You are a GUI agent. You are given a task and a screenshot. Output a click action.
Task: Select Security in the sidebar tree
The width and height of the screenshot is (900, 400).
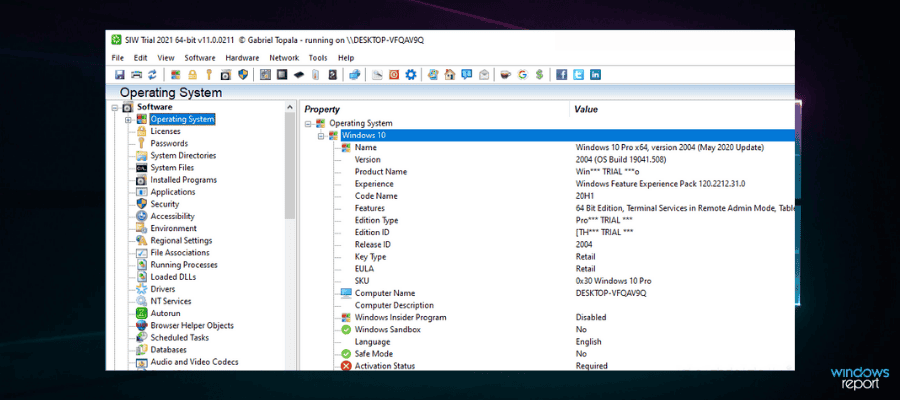click(165, 204)
